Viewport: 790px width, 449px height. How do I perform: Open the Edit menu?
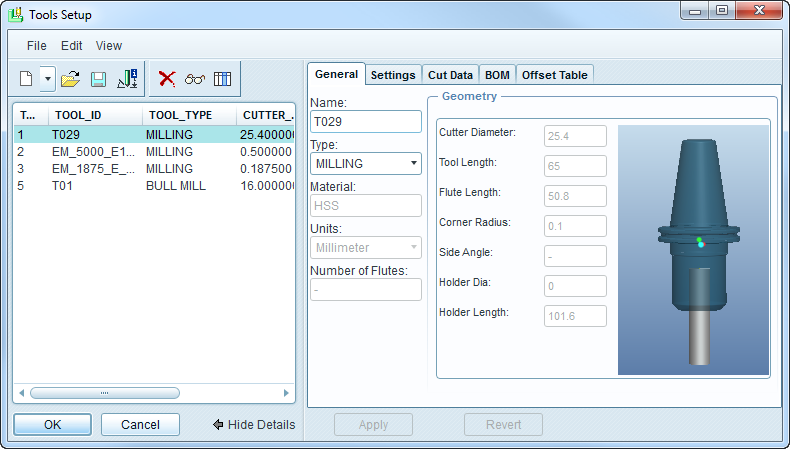tap(72, 46)
